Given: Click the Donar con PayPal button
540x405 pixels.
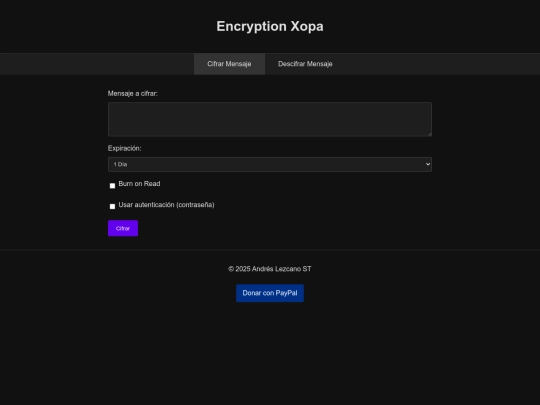Looking at the screenshot, I should [270, 293].
